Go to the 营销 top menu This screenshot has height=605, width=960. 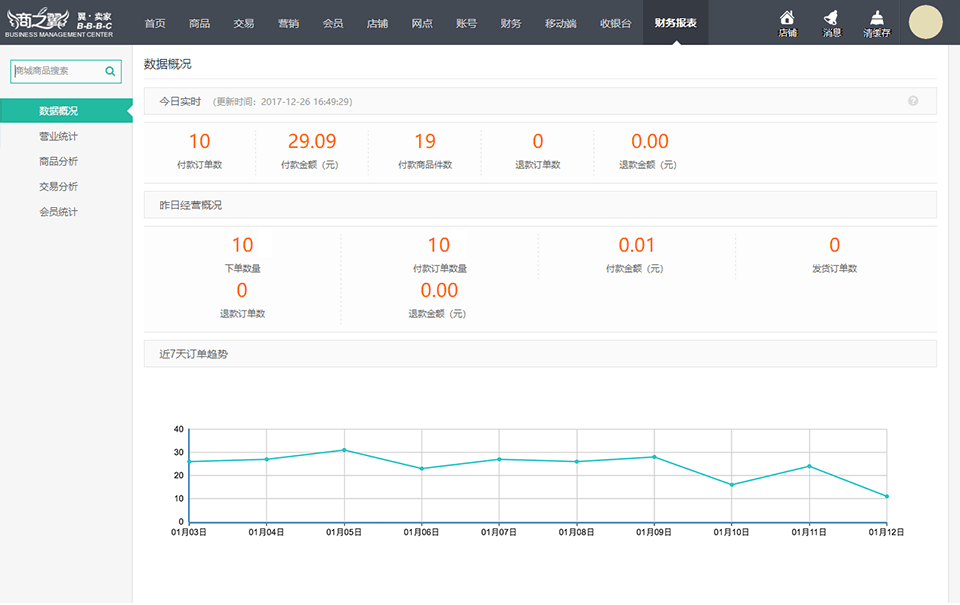[x=288, y=23]
